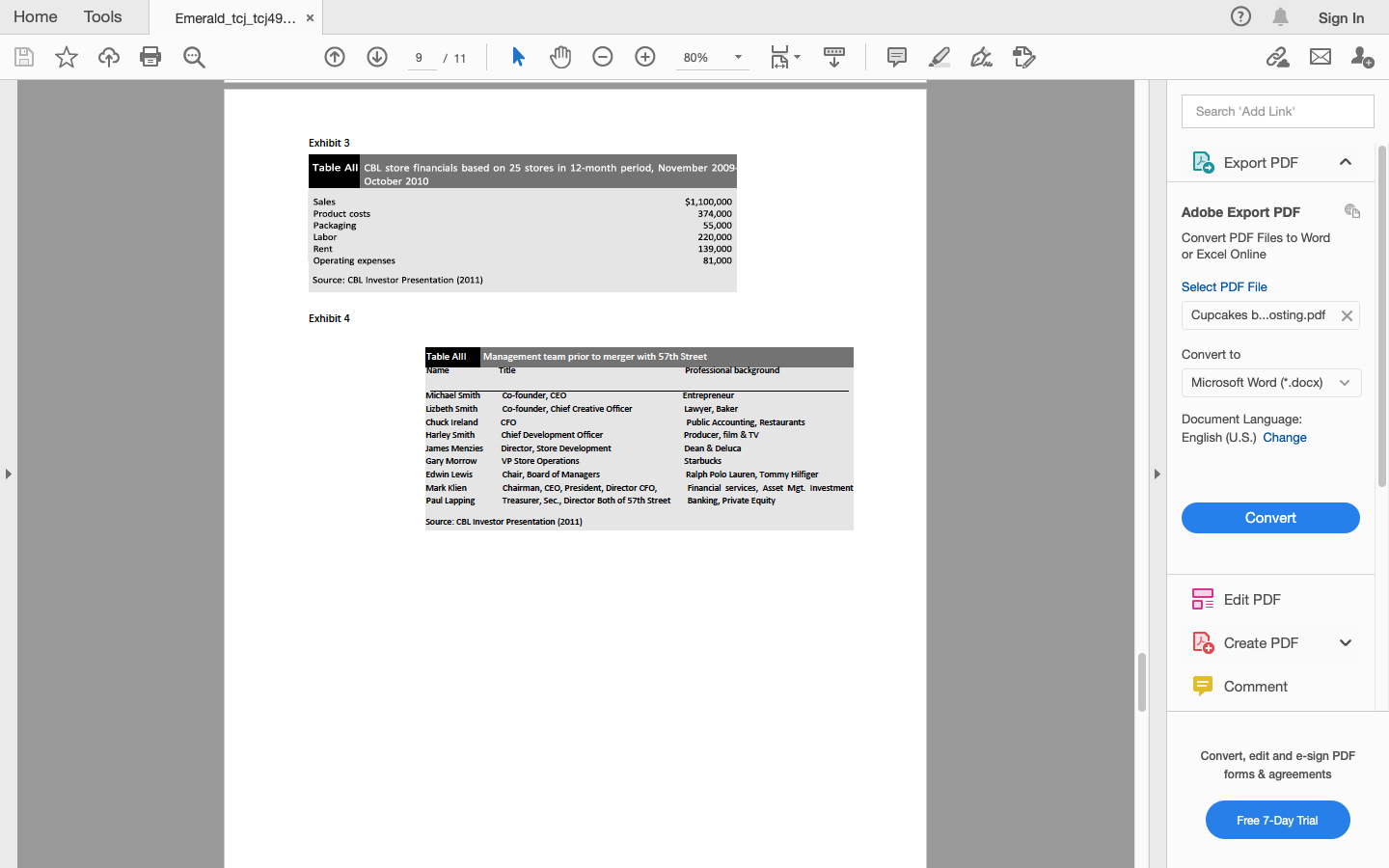
Task: Open the Convert to format dropdown
Action: 1270,382
